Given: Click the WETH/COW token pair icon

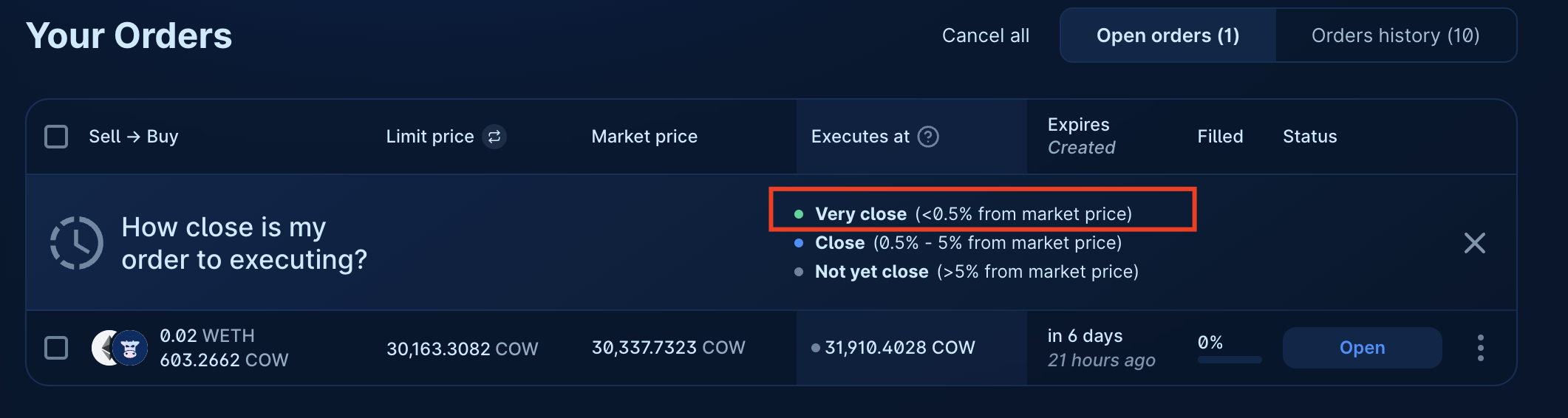Looking at the screenshot, I should pyautogui.click(x=120, y=348).
